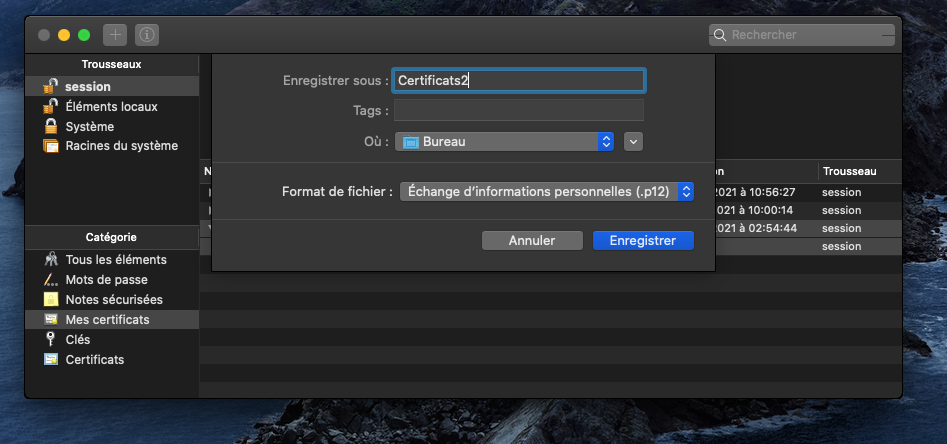Click the key icon beside Clés
The width and height of the screenshot is (947, 444).
coord(51,339)
